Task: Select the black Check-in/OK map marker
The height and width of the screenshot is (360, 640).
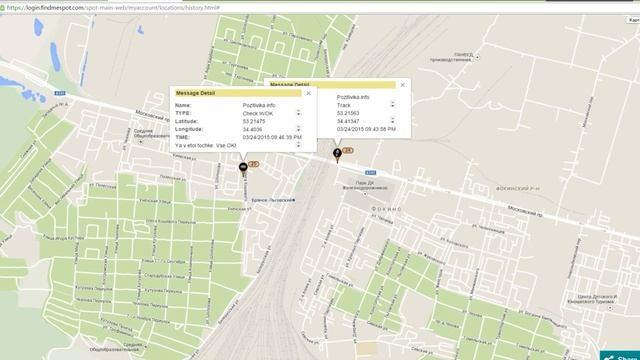Action: (243, 169)
